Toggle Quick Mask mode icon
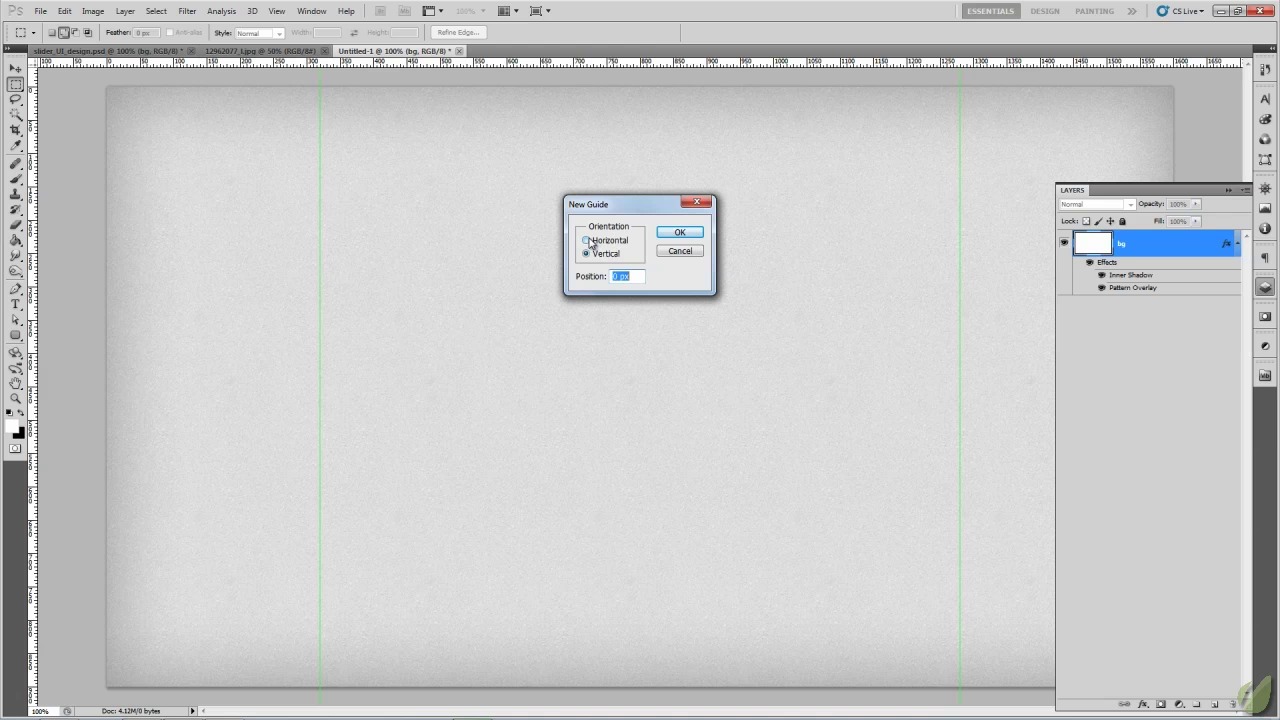The width and height of the screenshot is (1280, 720). (x=15, y=449)
